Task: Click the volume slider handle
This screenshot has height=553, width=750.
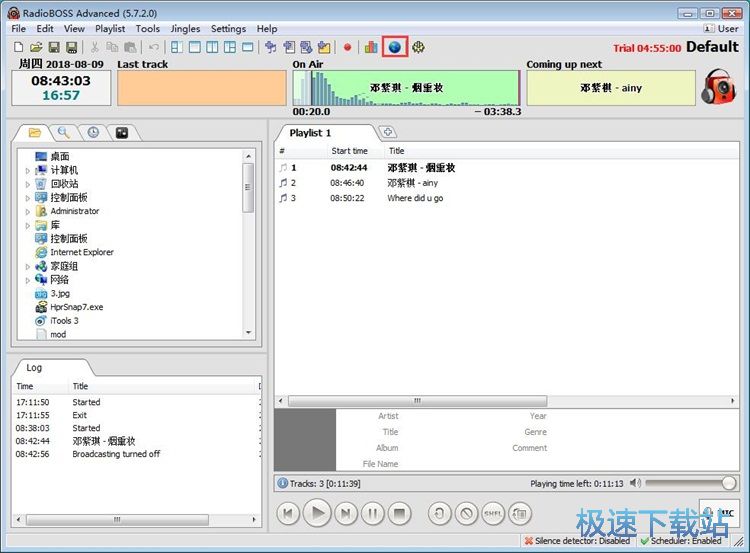Action: pos(729,484)
